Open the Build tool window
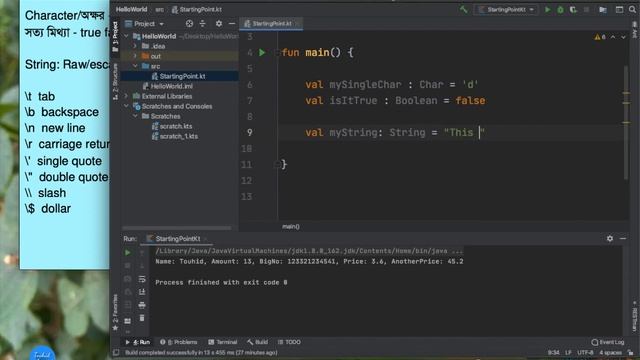Screen dimensions: 640x360 click(x=258, y=342)
